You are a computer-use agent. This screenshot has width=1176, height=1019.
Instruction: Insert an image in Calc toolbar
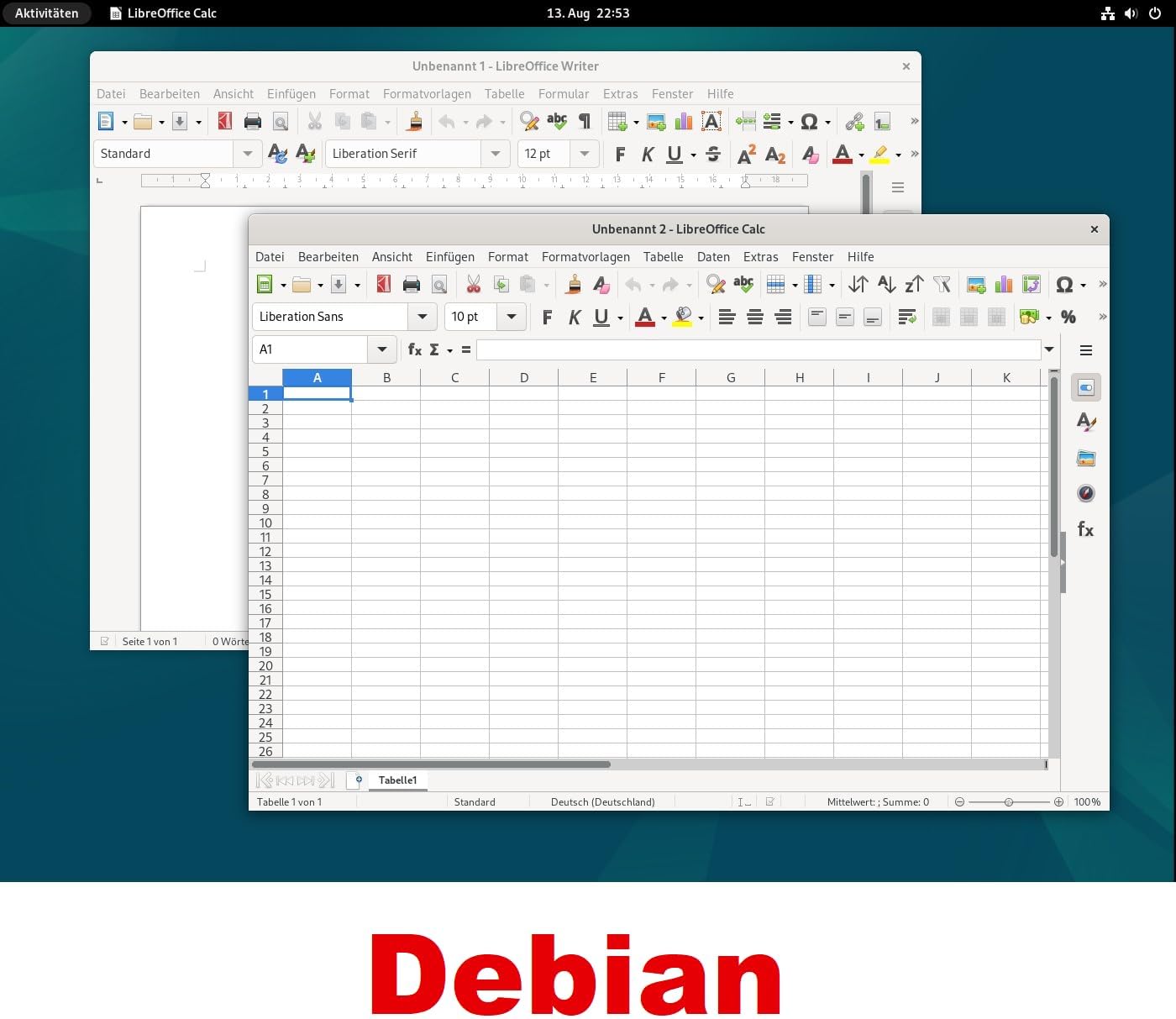coord(976,284)
